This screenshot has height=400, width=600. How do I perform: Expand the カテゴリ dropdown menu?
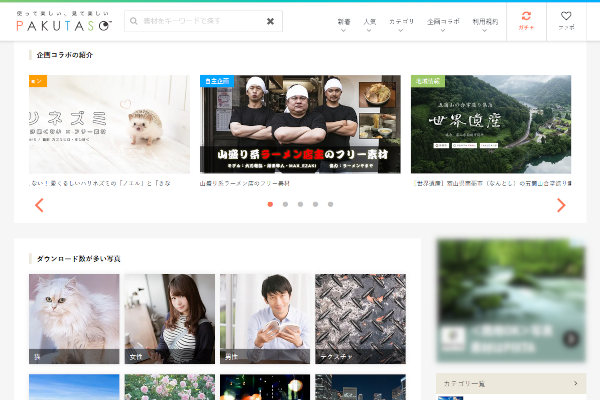coord(402,22)
